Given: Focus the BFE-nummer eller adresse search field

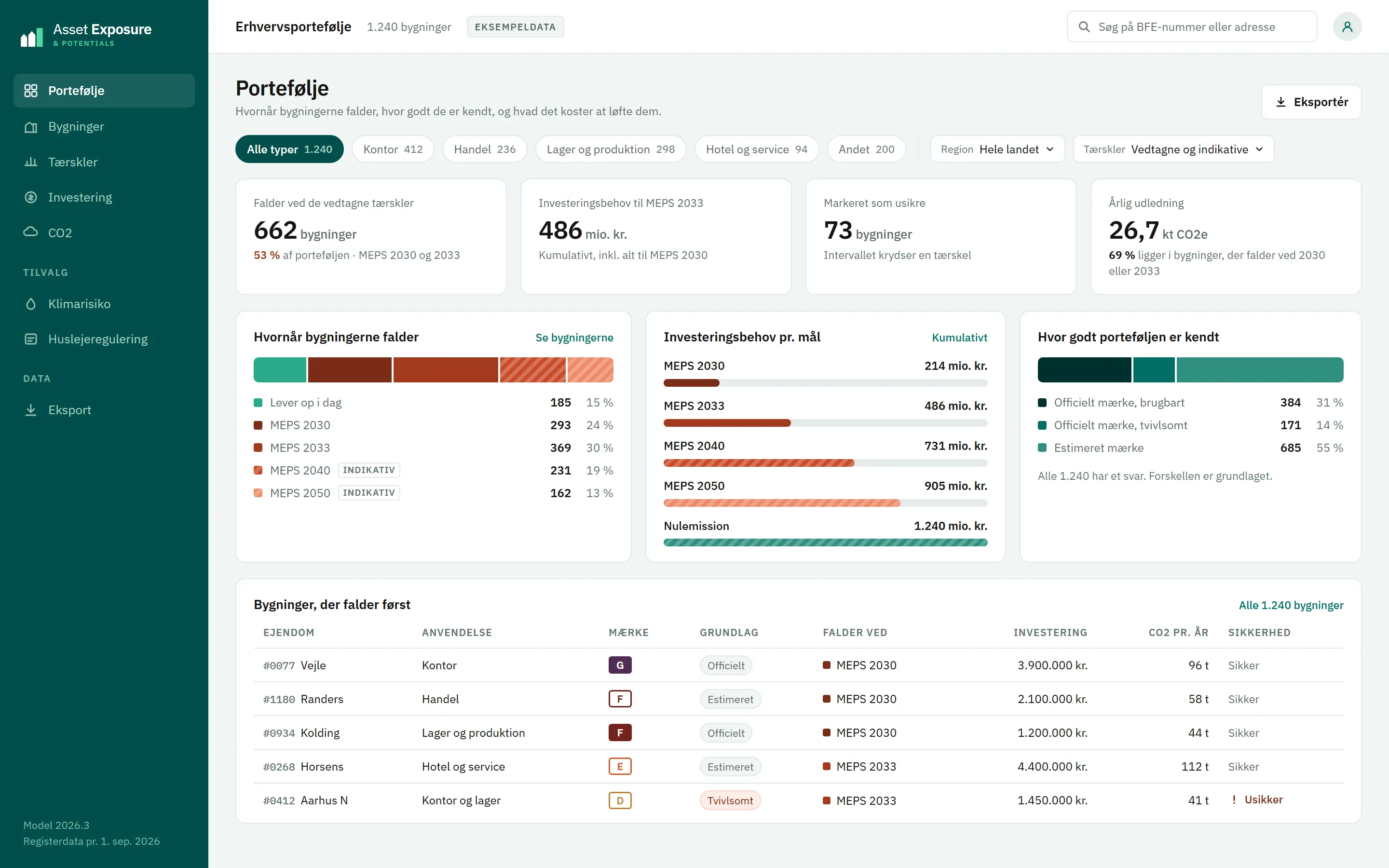Looking at the screenshot, I should [1192, 27].
